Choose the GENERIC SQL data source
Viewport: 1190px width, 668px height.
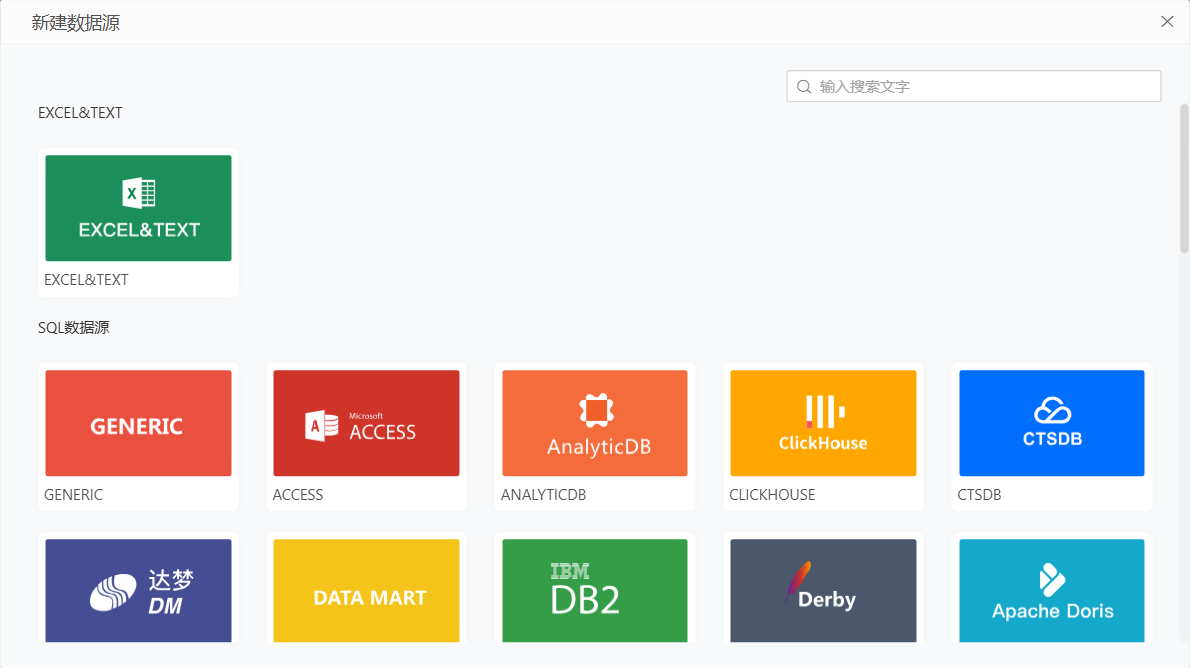tap(138, 423)
